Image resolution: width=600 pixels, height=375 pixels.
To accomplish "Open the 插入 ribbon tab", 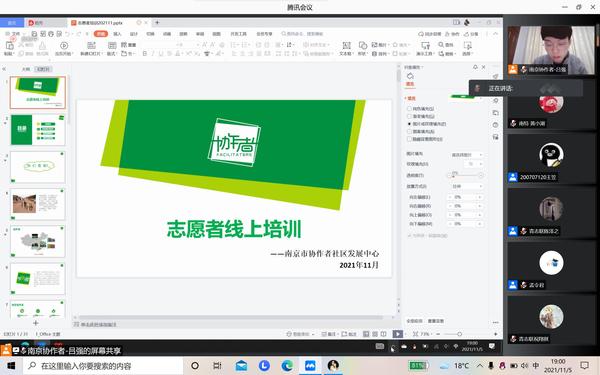I will pyautogui.click(x=117, y=34).
